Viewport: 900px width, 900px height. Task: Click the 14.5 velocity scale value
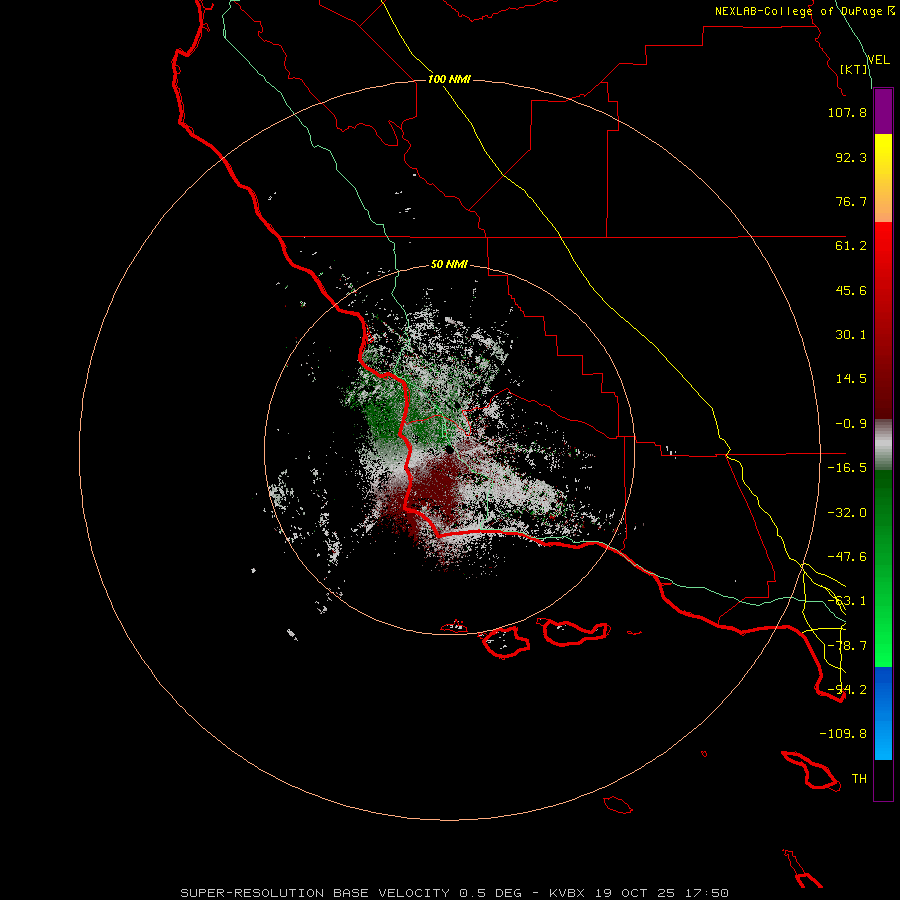pyautogui.click(x=851, y=379)
